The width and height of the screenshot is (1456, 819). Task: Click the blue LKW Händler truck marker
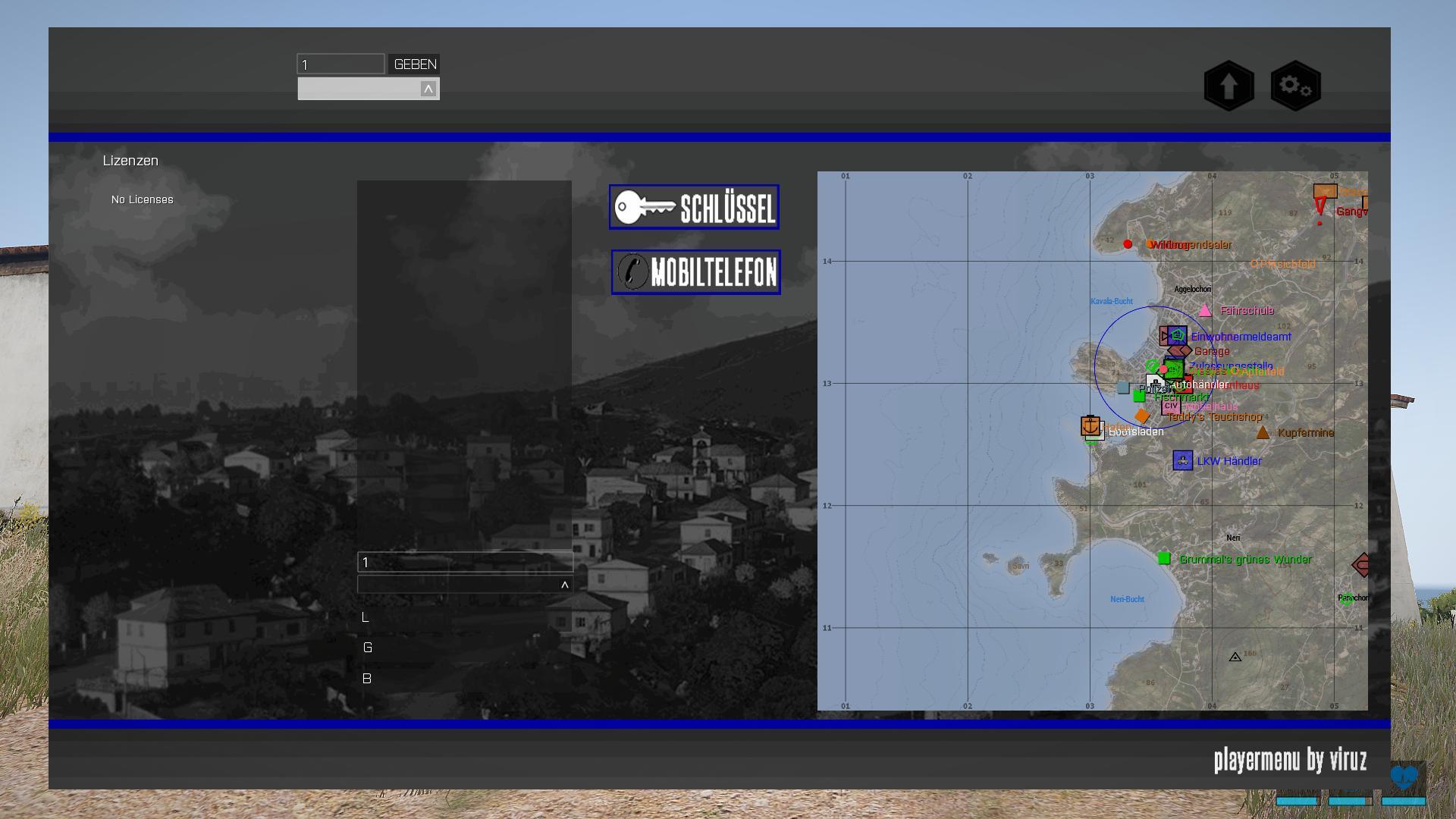1182,460
